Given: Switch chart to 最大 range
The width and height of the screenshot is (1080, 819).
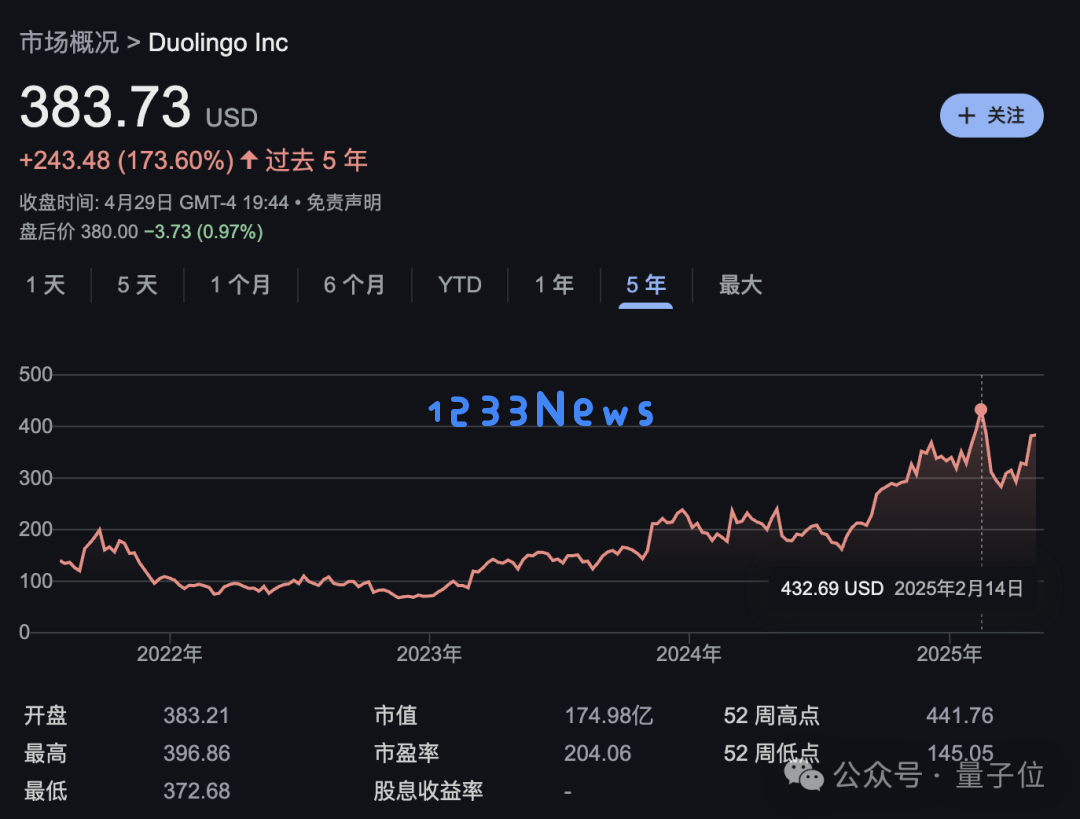Looking at the screenshot, I should [x=740, y=284].
